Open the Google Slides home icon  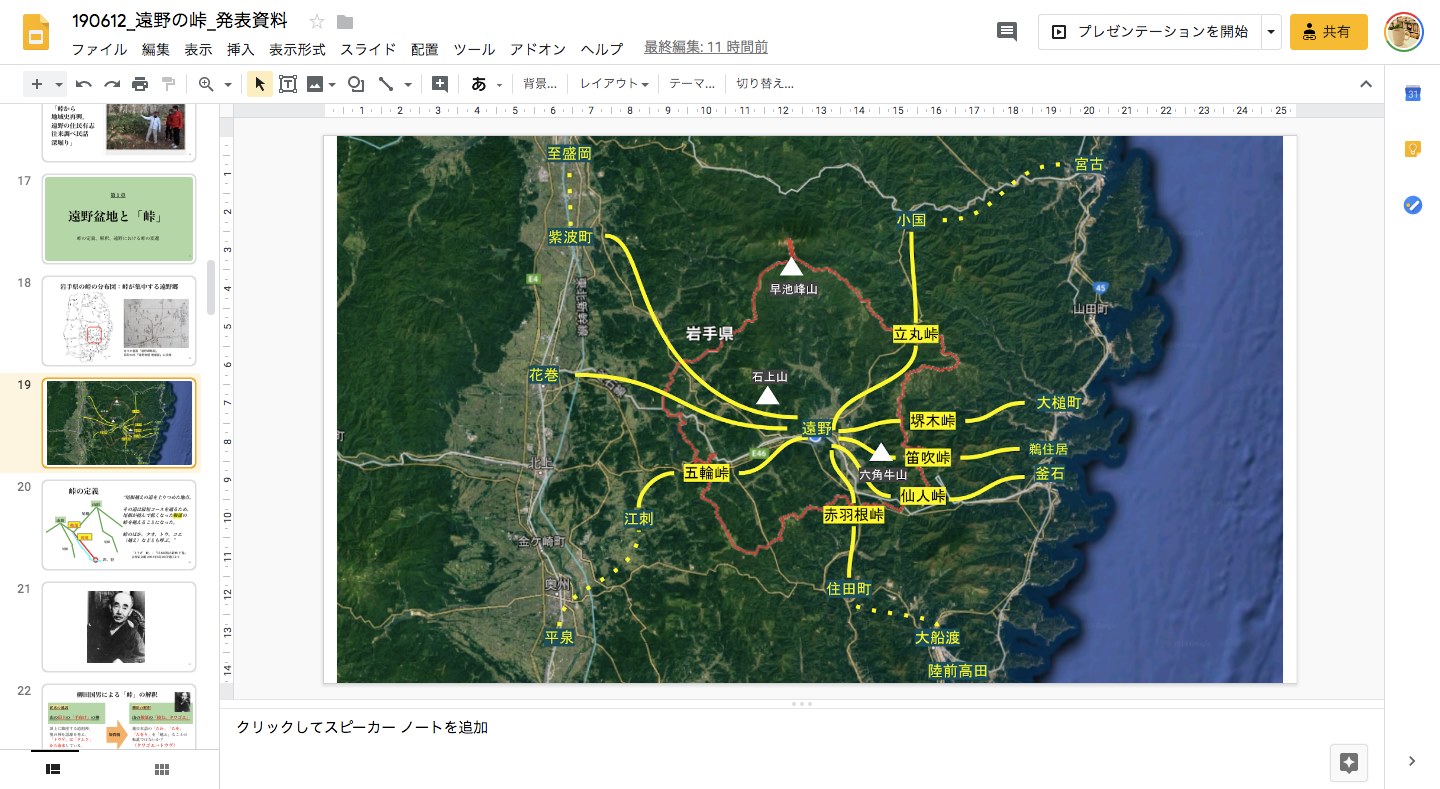pos(36,33)
